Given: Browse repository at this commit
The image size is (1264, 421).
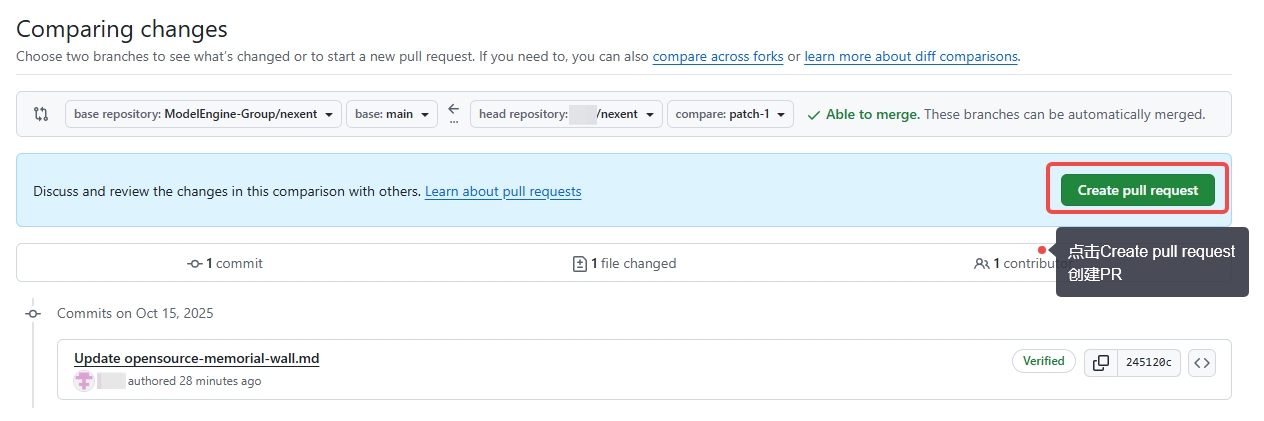Looking at the screenshot, I should pyautogui.click(x=1202, y=363).
